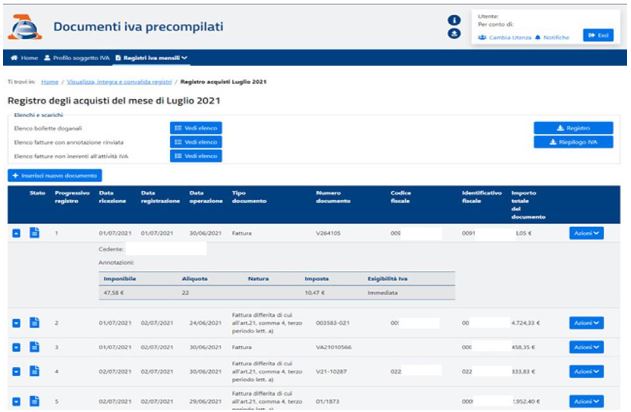
Task: Click Tipo documento column header
Action: click(249, 197)
